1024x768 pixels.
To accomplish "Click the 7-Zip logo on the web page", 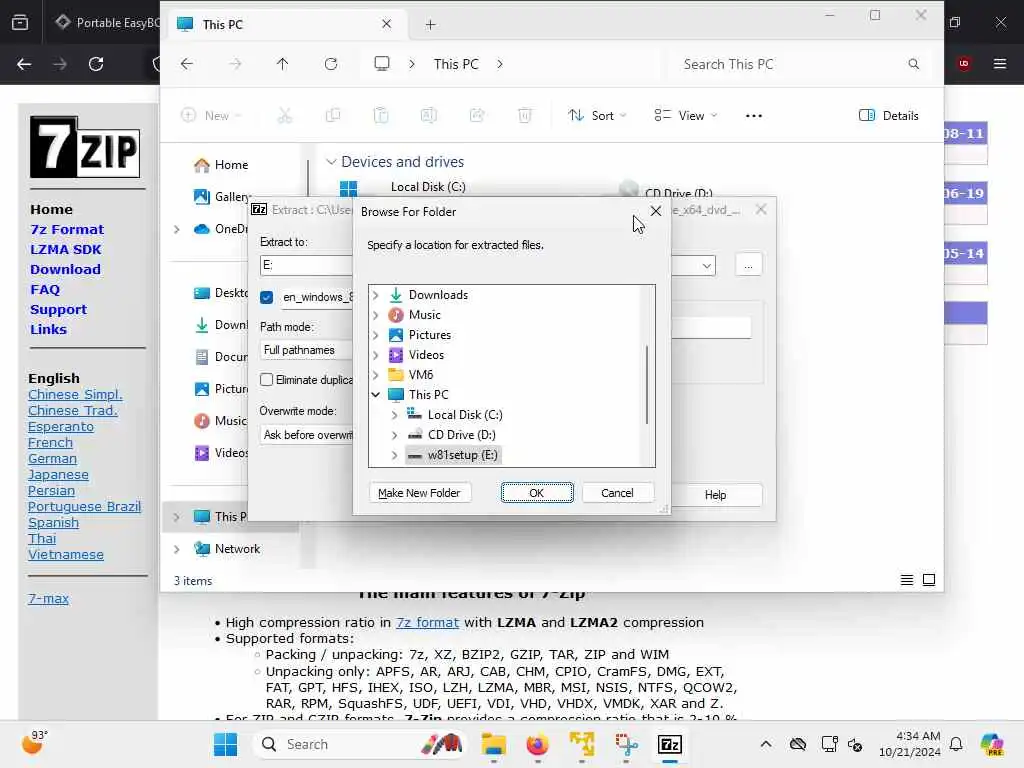I will [85, 148].
